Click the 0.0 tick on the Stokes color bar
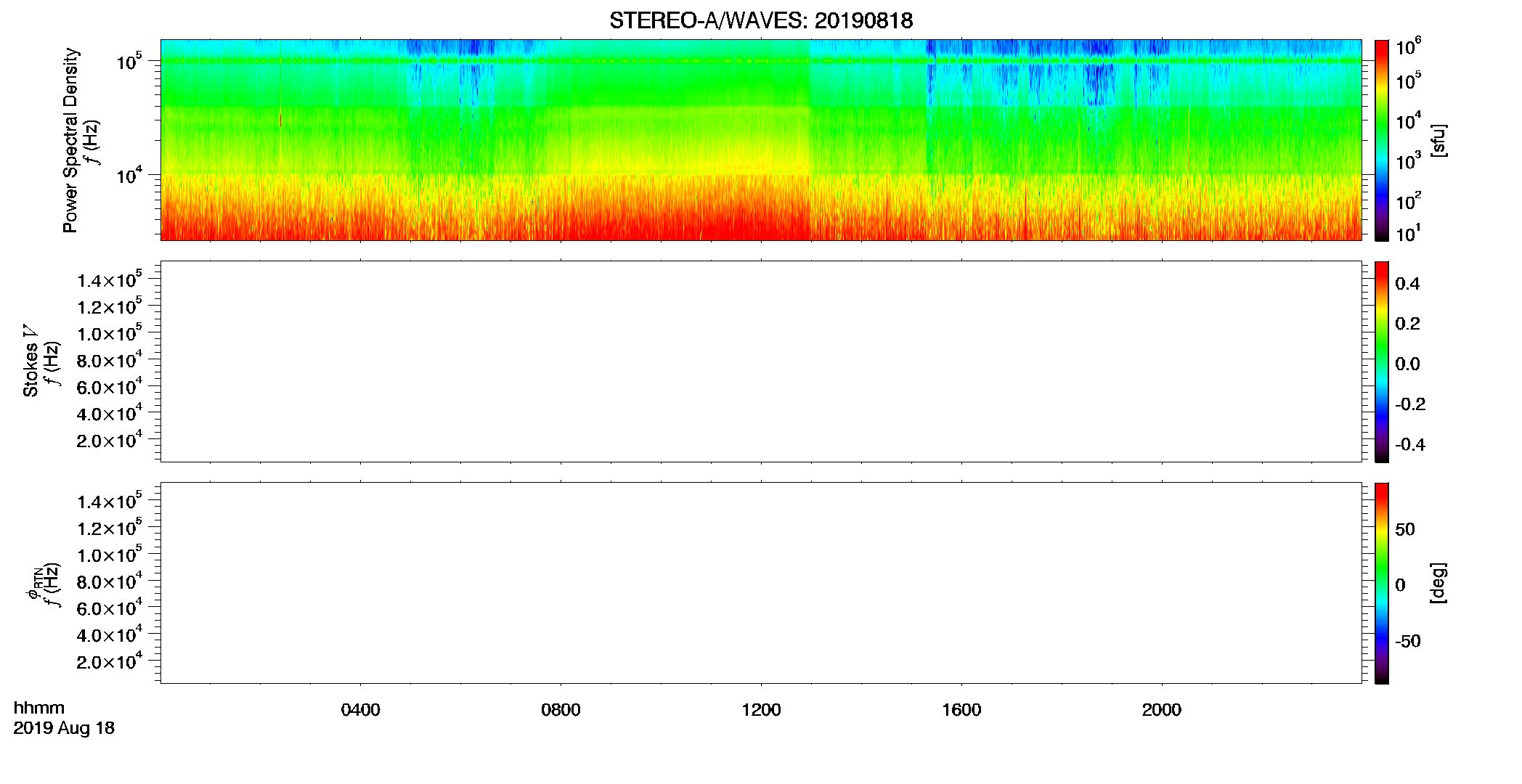The image size is (1522, 784). 1407,364
